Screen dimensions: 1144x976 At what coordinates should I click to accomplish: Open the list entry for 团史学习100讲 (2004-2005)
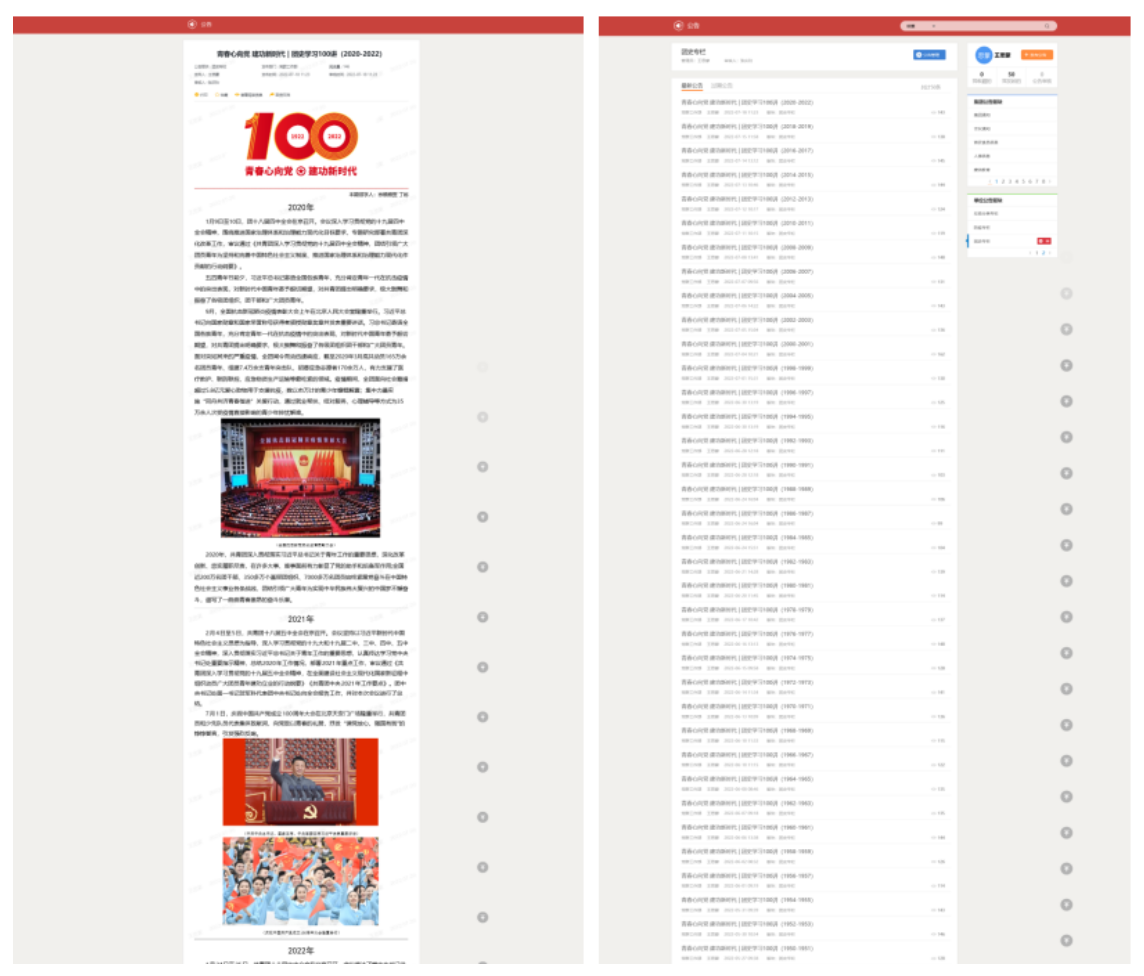coord(747,296)
